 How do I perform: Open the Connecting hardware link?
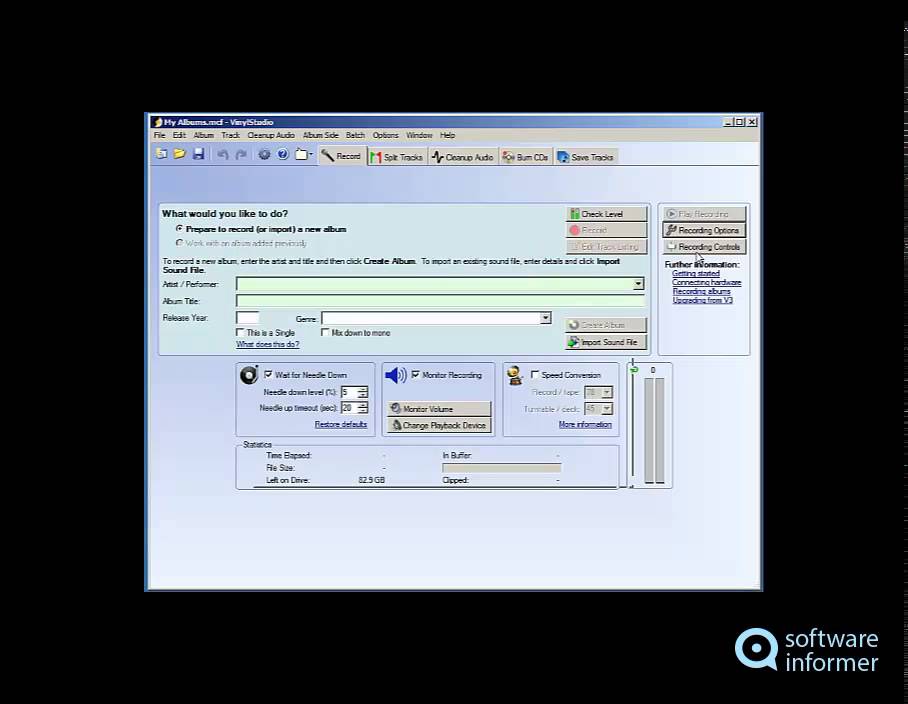coord(706,283)
